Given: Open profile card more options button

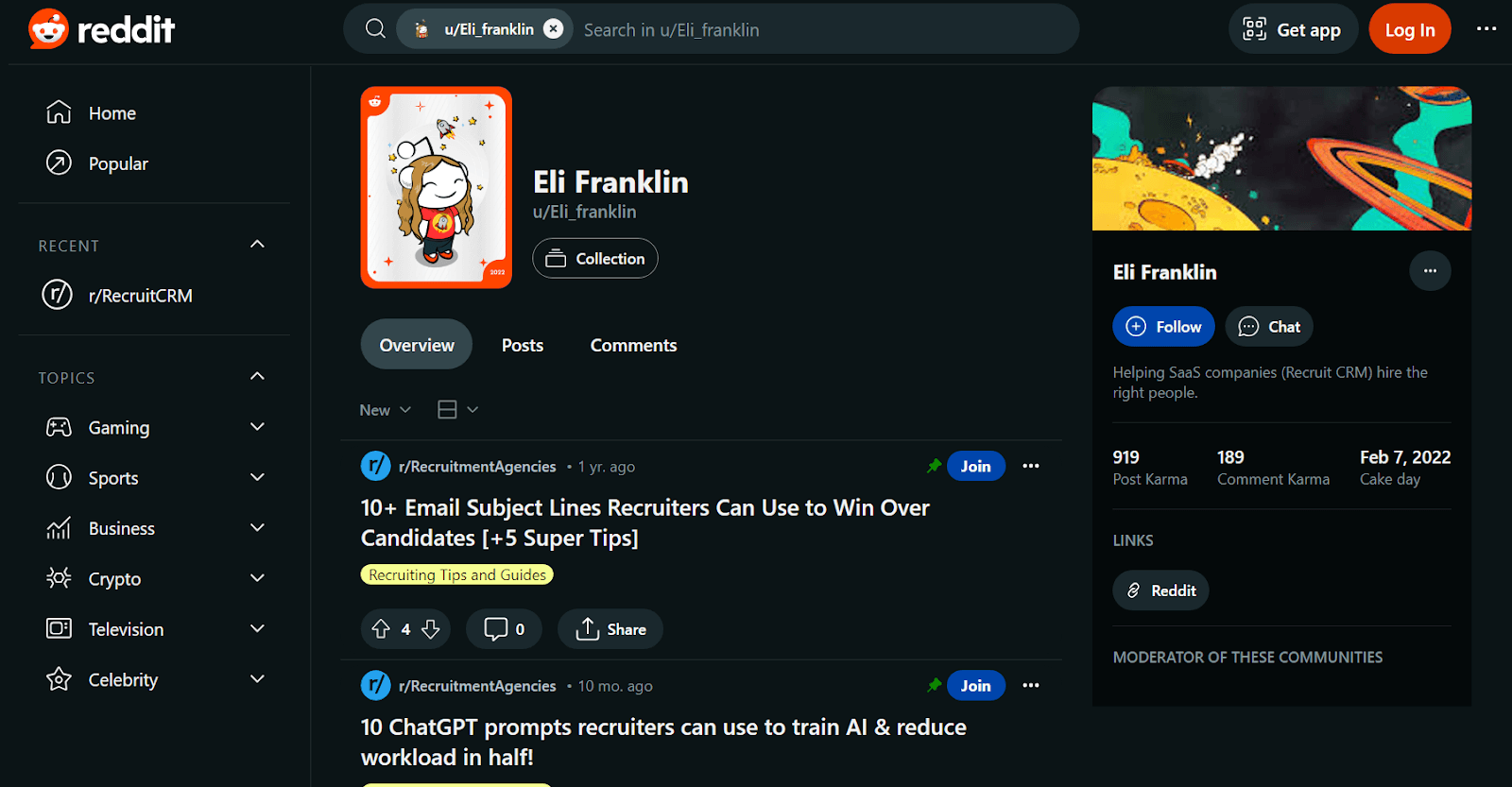Looking at the screenshot, I should pyautogui.click(x=1430, y=271).
